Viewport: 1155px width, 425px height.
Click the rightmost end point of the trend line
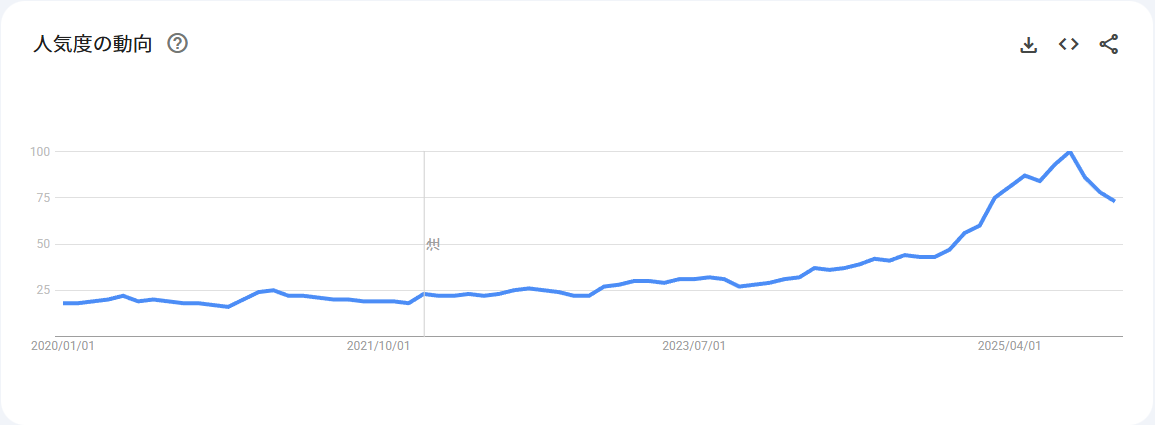[1114, 201]
